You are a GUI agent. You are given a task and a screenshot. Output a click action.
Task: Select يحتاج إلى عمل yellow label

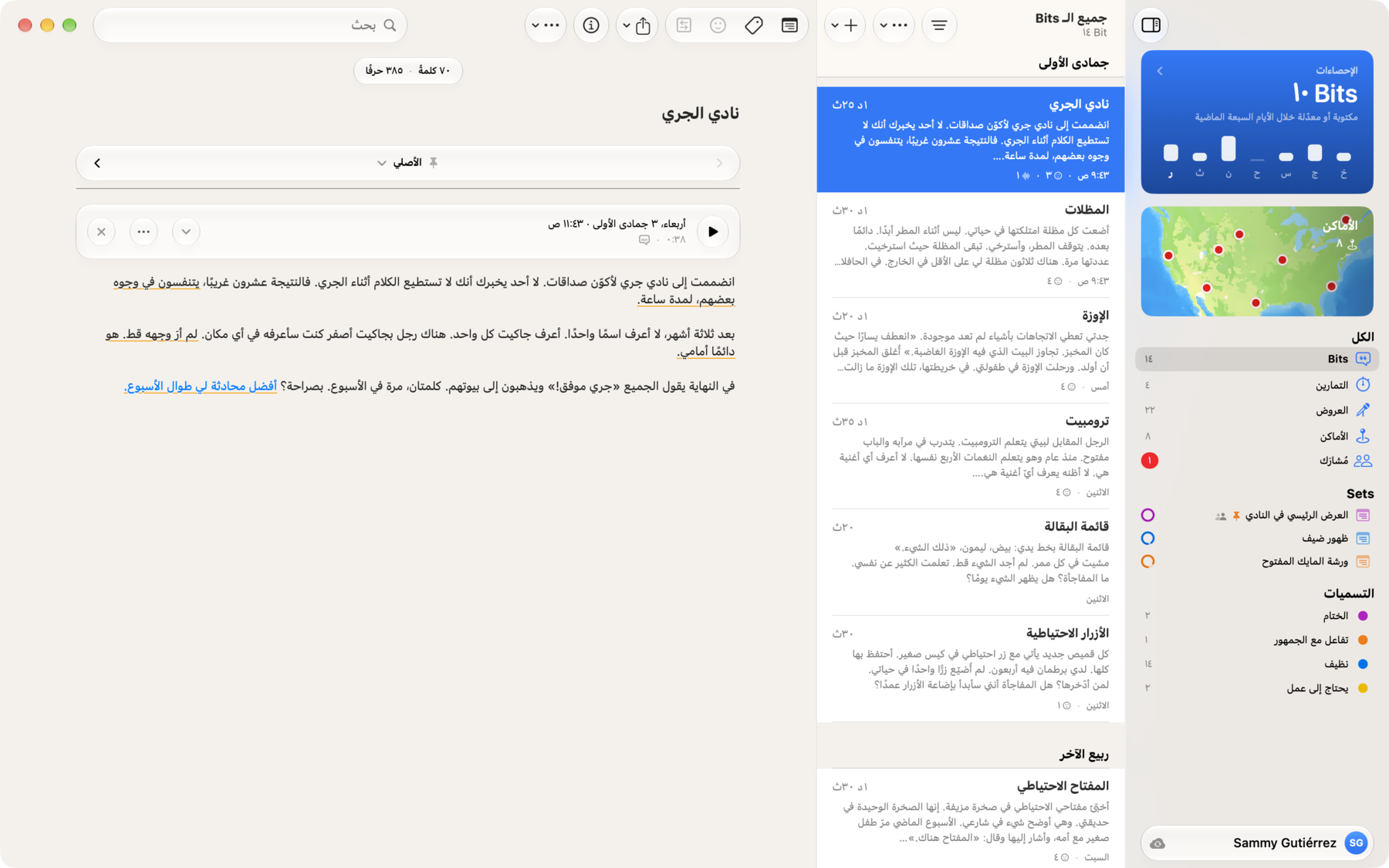[1257, 688]
